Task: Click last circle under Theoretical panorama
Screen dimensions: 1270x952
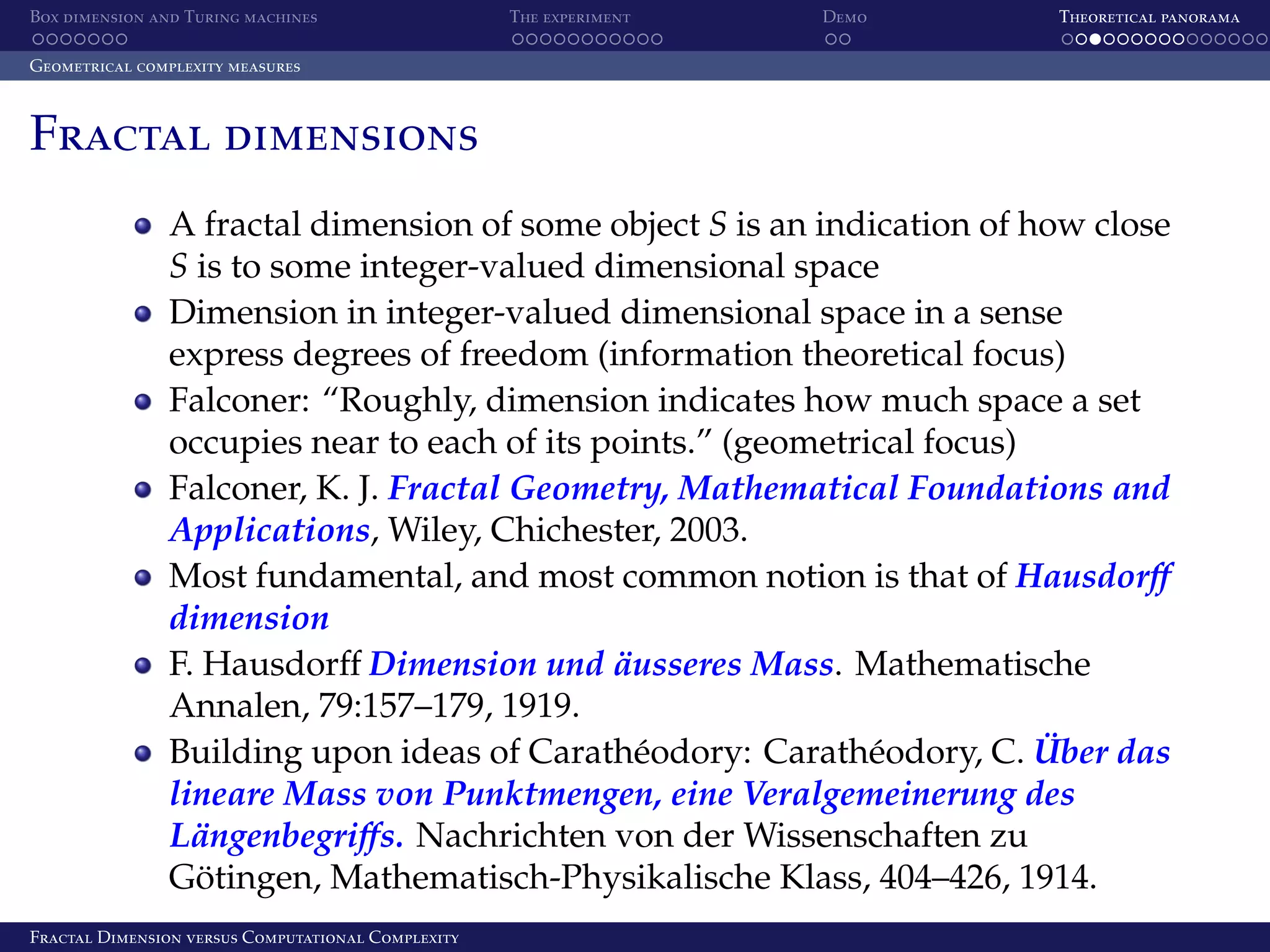Action: click(1261, 39)
